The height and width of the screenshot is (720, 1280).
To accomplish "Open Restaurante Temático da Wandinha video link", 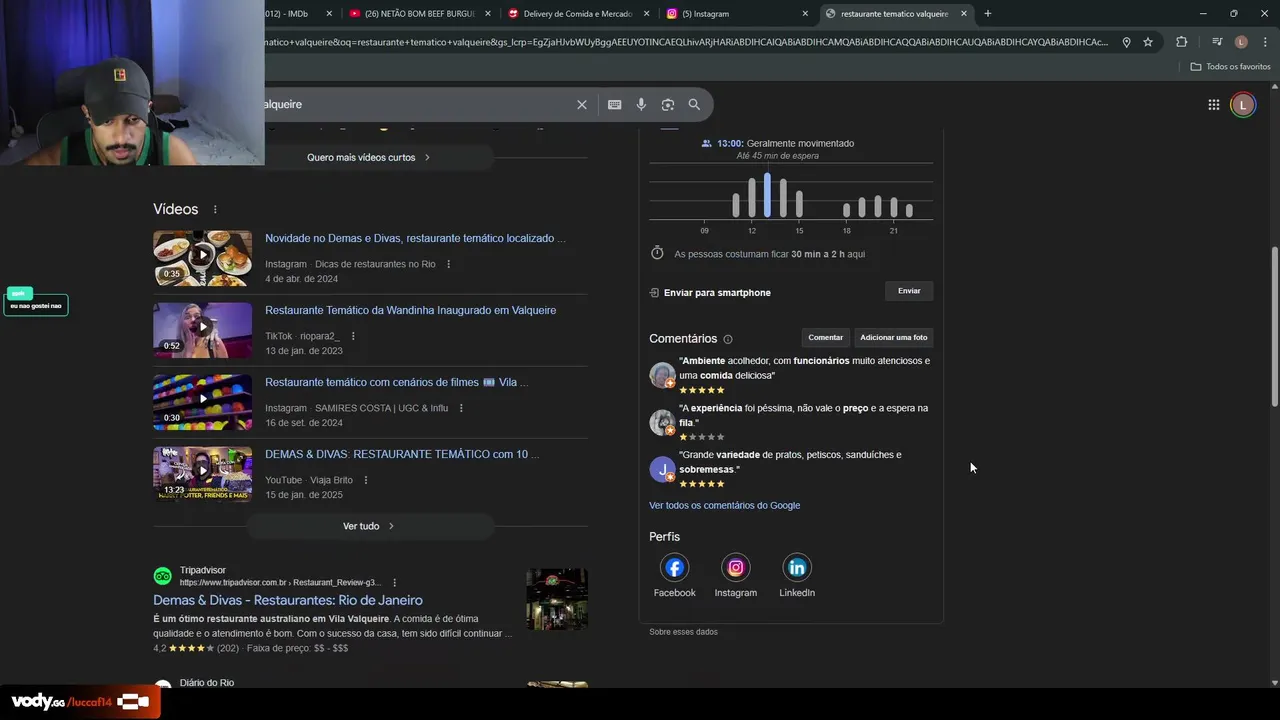I will [410, 310].
